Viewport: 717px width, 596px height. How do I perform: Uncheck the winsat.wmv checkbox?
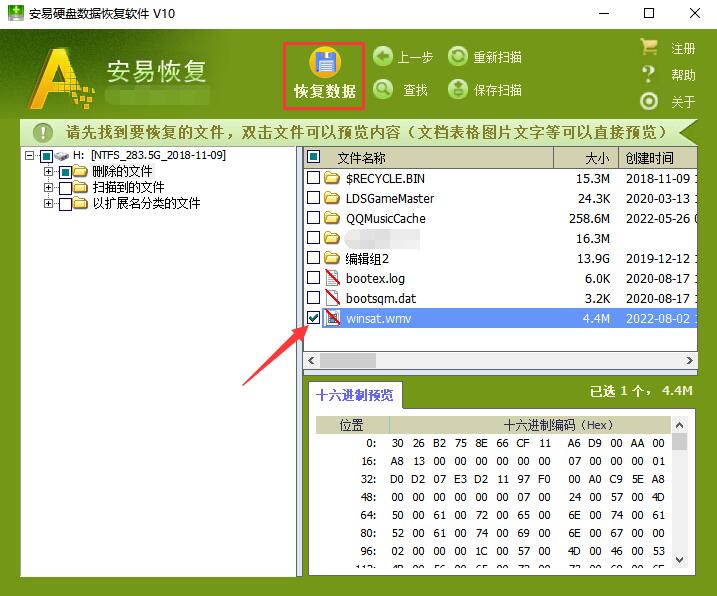point(313,317)
